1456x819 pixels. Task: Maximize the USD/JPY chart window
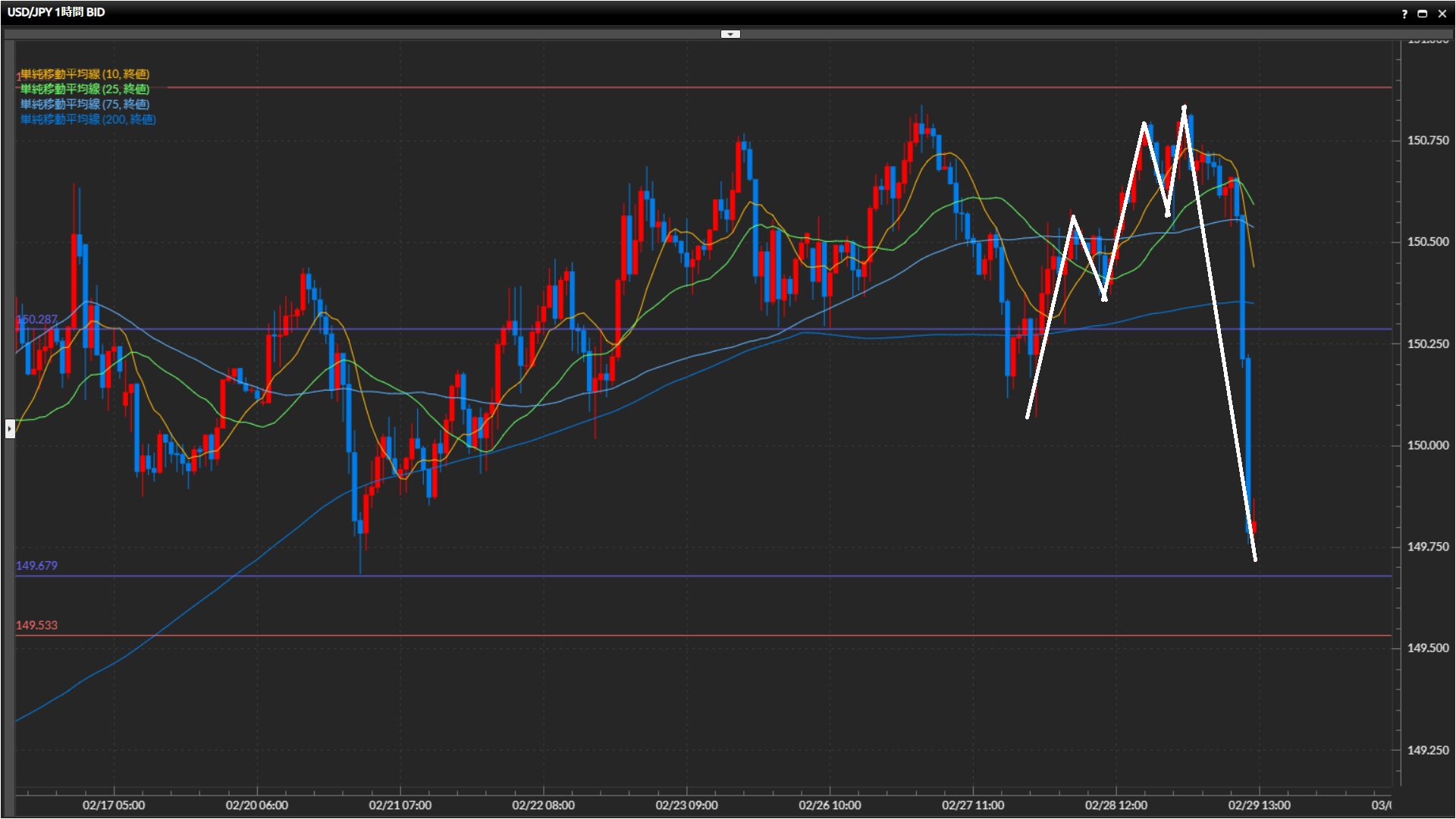1423,14
